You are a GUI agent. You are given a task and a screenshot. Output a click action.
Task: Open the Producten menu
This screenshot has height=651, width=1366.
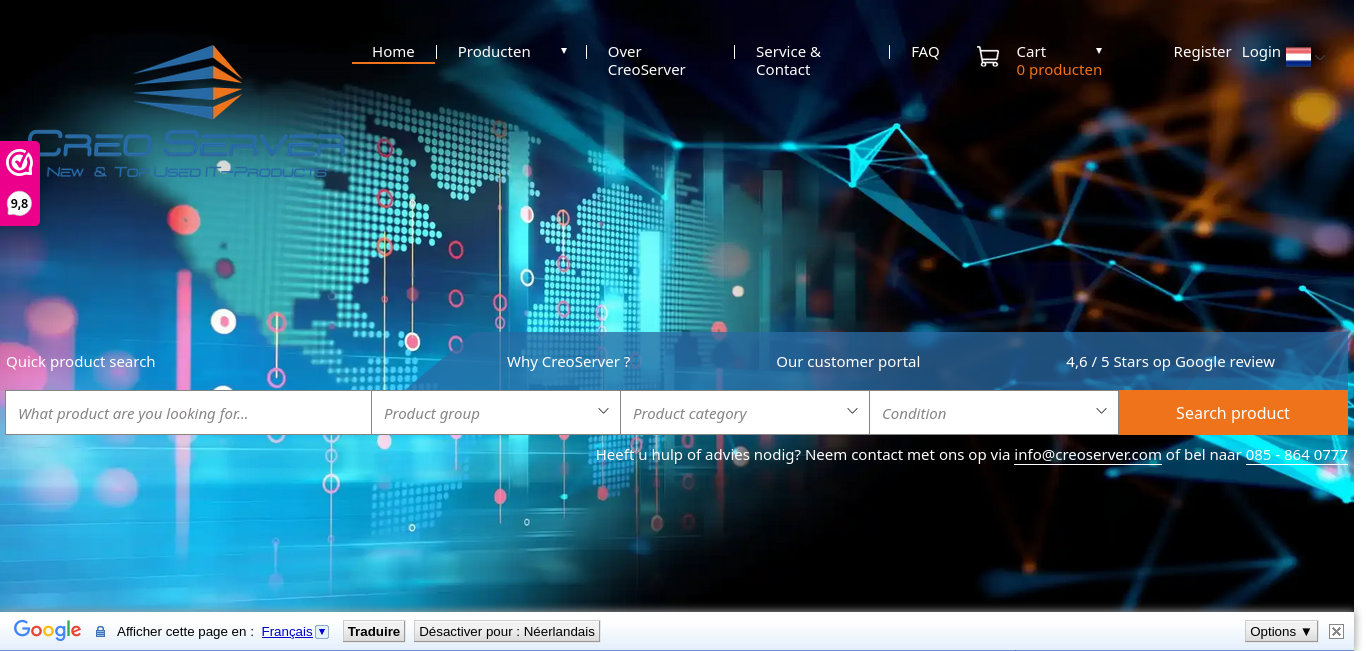494,52
